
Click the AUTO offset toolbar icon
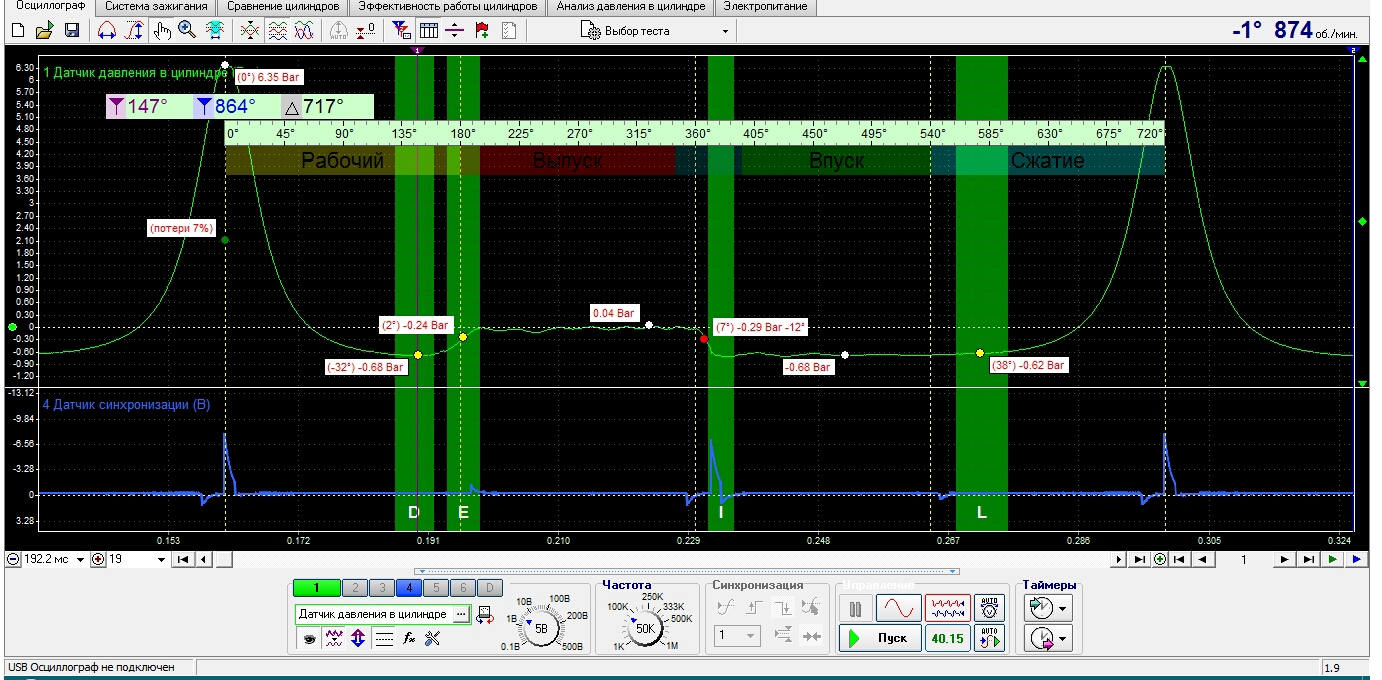click(338, 31)
